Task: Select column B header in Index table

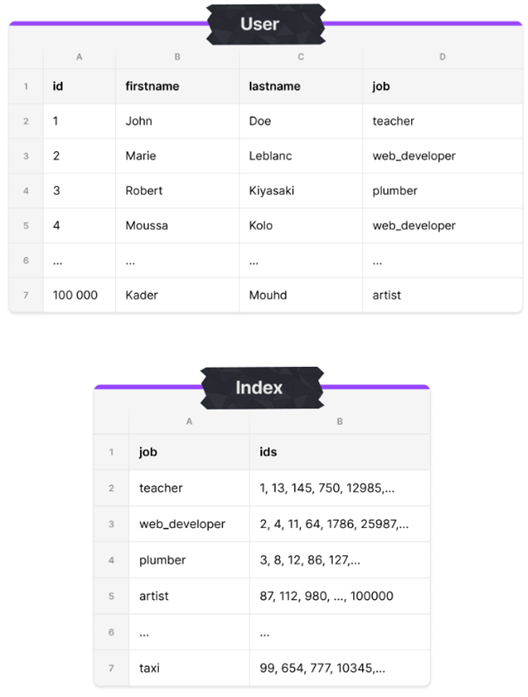Action: coord(340,421)
